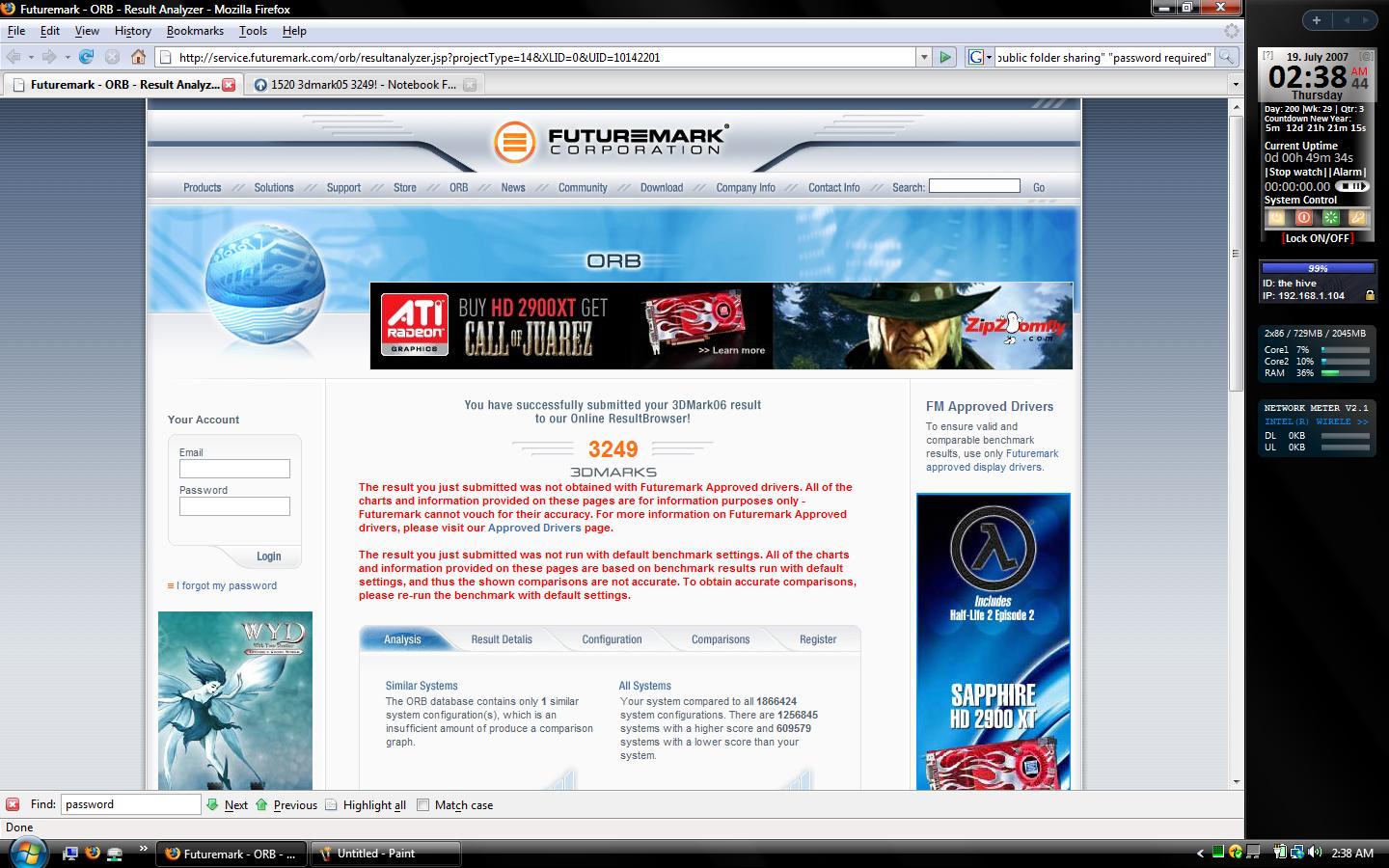Switch to the Comparisons tab
Viewport: 1389px width, 868px height.
pos(721,639)
